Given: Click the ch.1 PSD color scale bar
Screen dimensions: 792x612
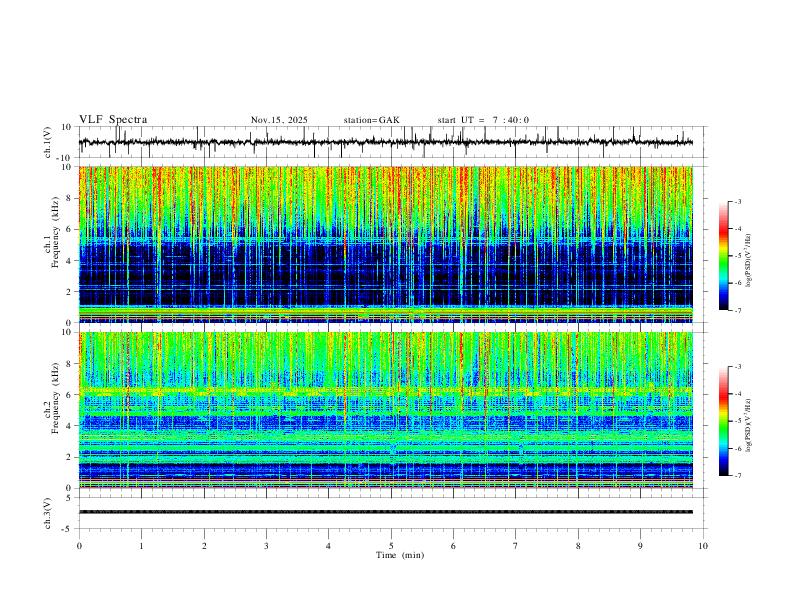Looking at the screenshot, I should point(723,256).
